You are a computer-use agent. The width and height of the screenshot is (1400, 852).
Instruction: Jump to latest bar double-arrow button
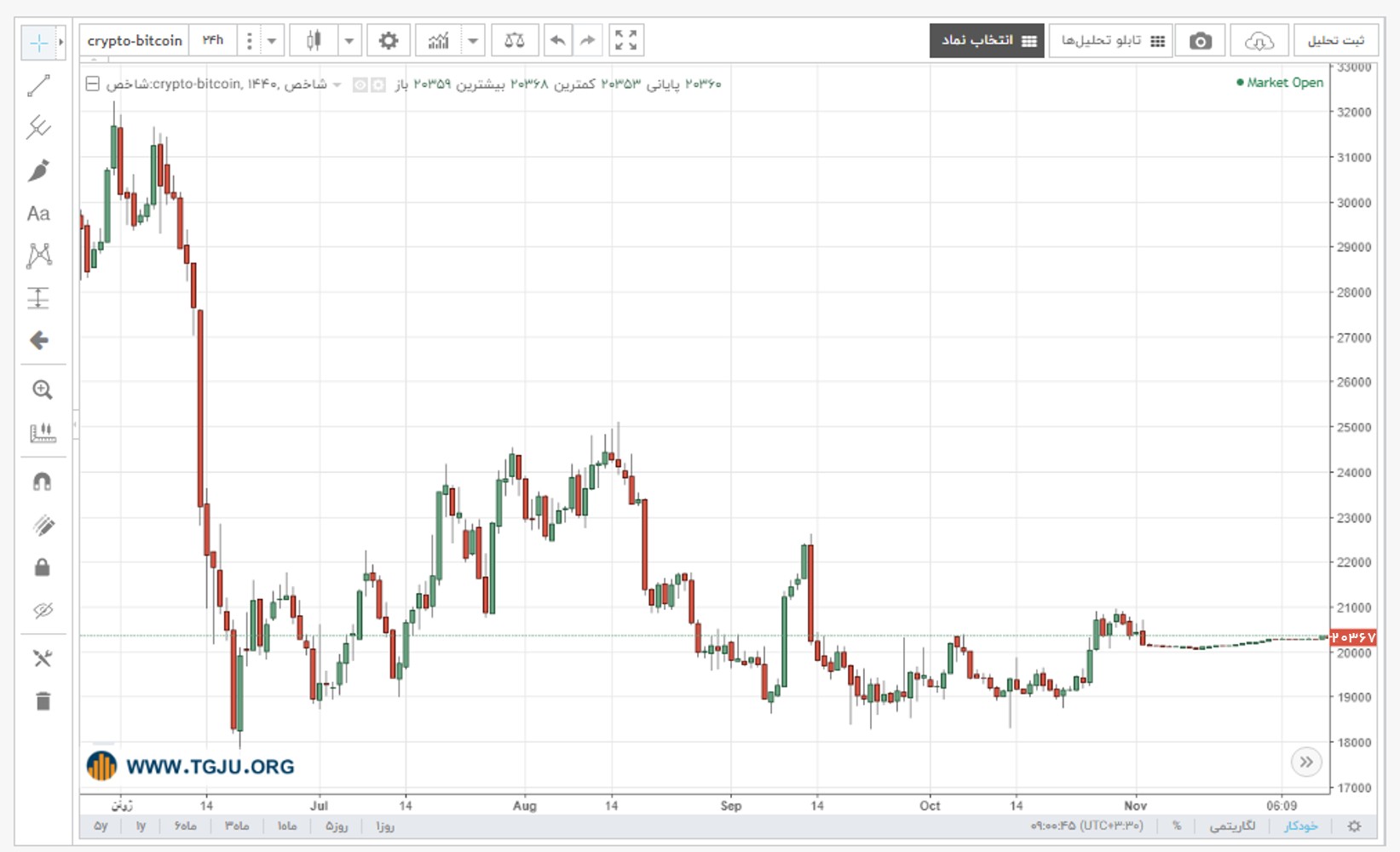1306,762
